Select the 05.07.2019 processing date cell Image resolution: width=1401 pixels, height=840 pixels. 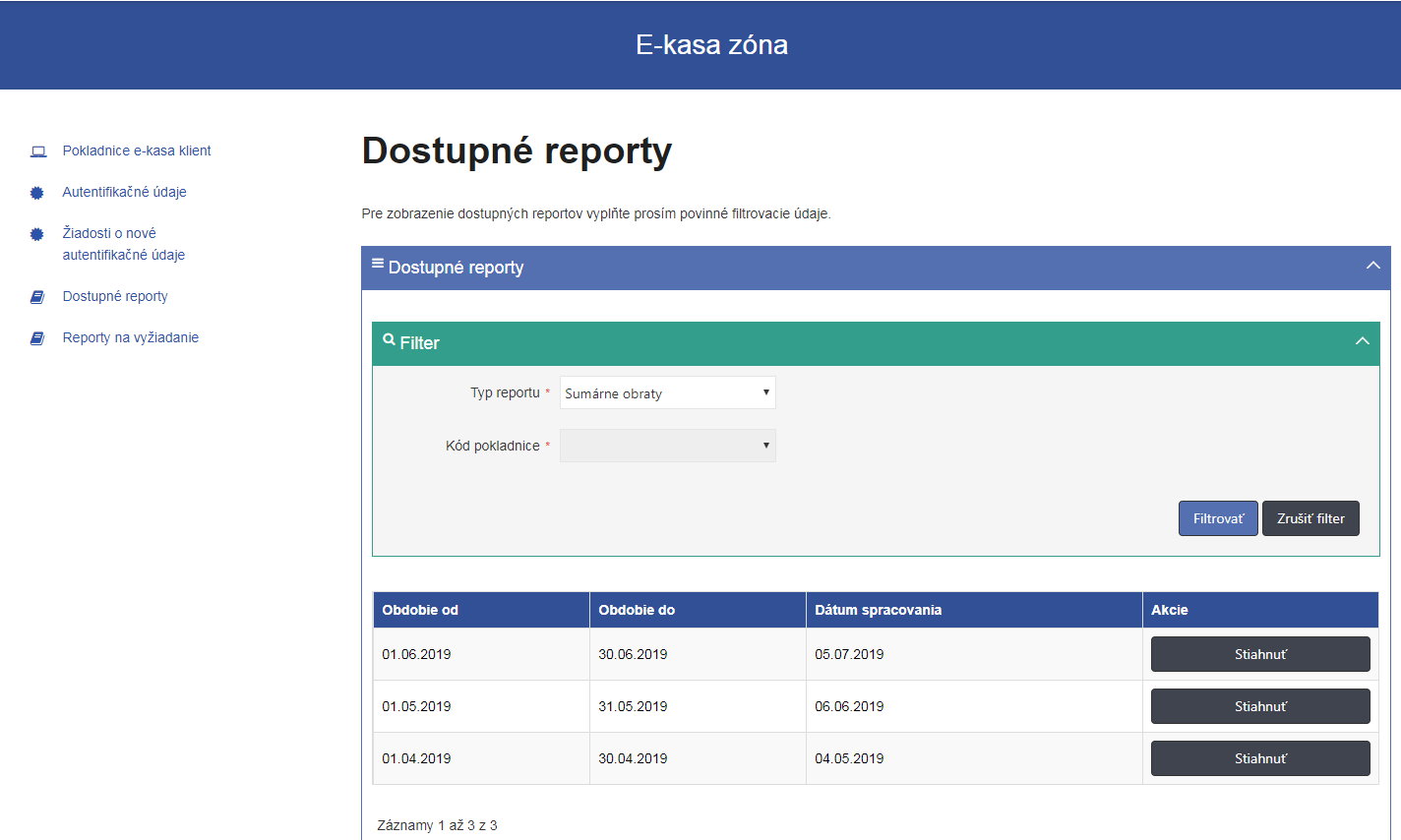(974, 654)
